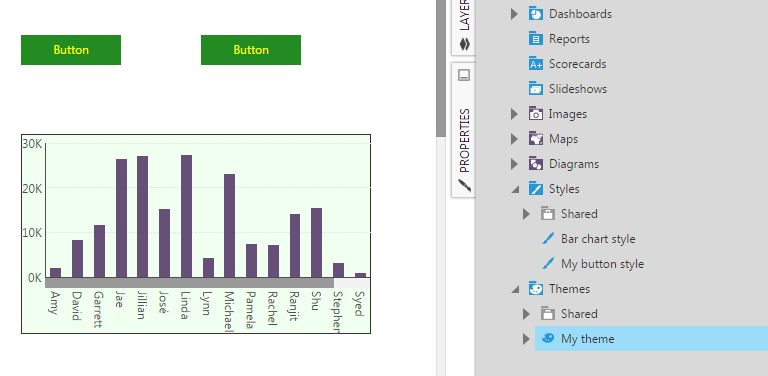The height and width of the screenshot is (376, 768).
Task: Click the chart's horizontal scrollbar thumb
Action: point(190,283)
